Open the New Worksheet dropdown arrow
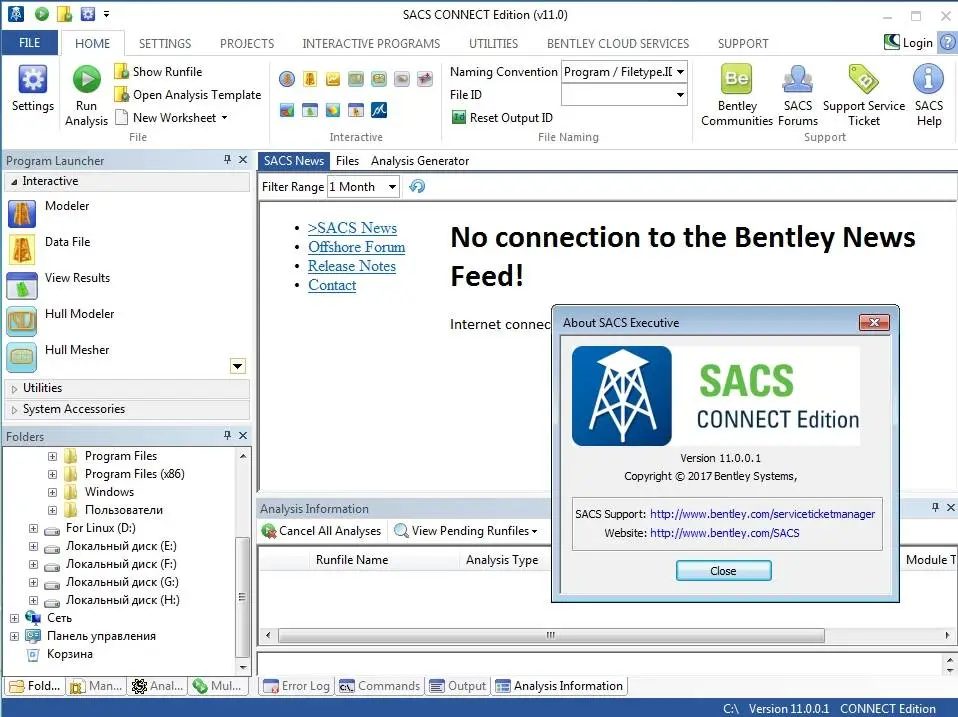Viewport: 958px width, 717px height. click(x=224, y=117)
